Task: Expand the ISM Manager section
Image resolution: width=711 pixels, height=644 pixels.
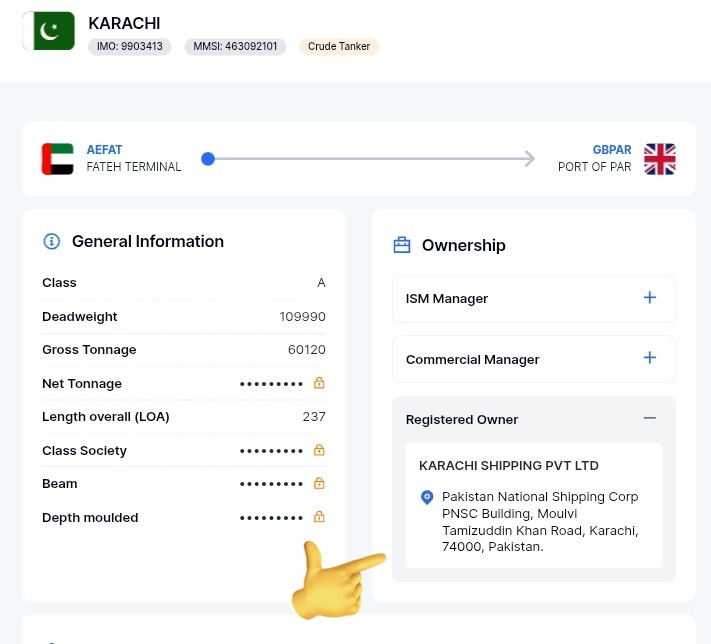Action: tap(650, 298)
